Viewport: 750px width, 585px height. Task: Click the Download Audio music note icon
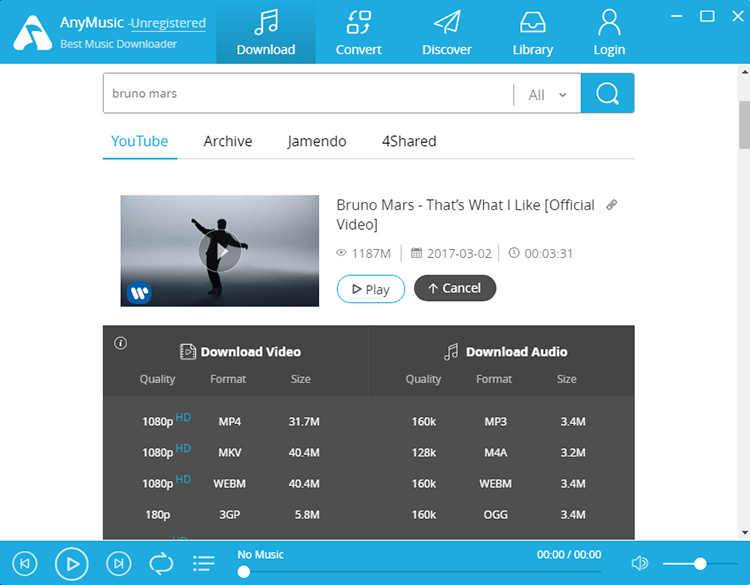click(x=451, y=352)
